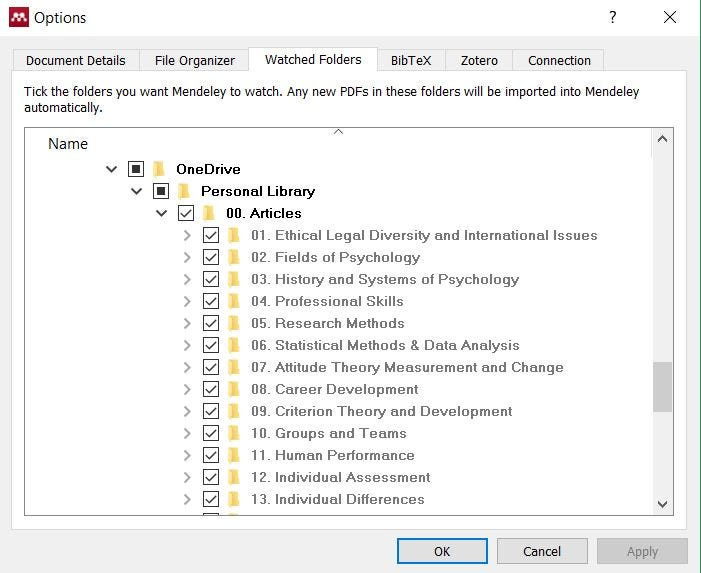Select '06. Statistical Methods & Data Analysis' text

(x=385, y=345)
